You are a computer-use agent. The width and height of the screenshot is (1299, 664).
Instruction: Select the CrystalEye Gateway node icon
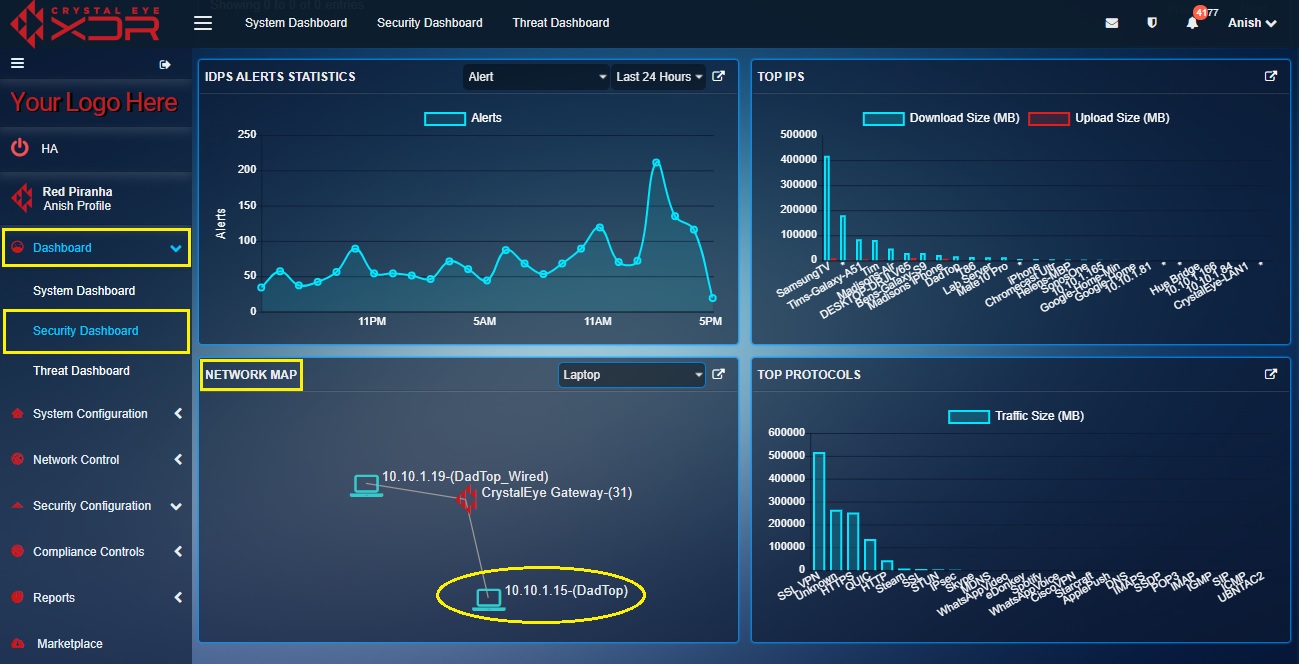pos(466,499)
